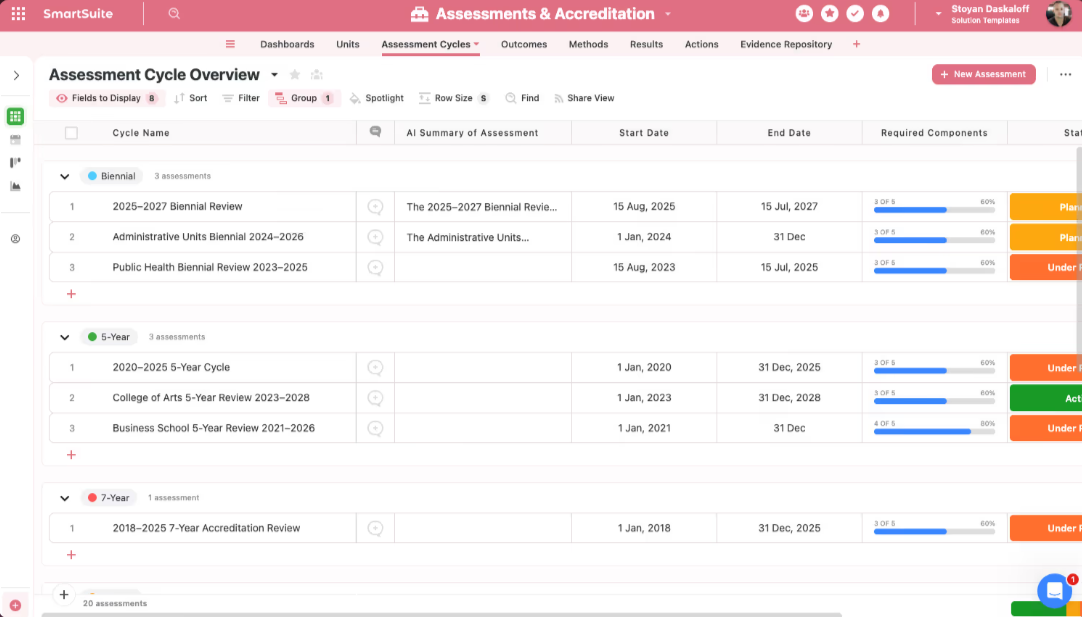The width and height of the screenshot is (1082, 617).
Task: Open the Filter options
Action: [x=241, y=98]
